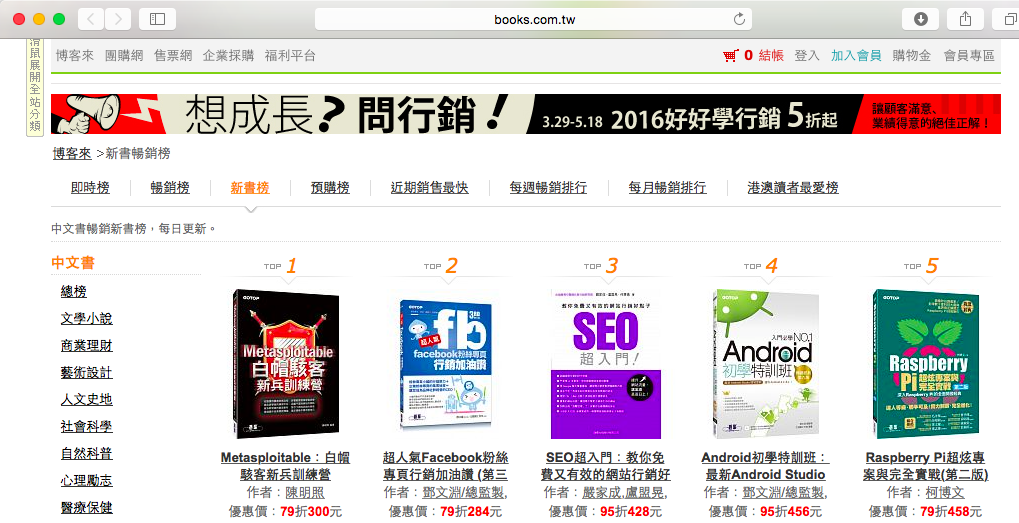The image size is (1019, 523).
Task: Switch to 每月暢銷排行 tab
Action: tap(667, 188)
